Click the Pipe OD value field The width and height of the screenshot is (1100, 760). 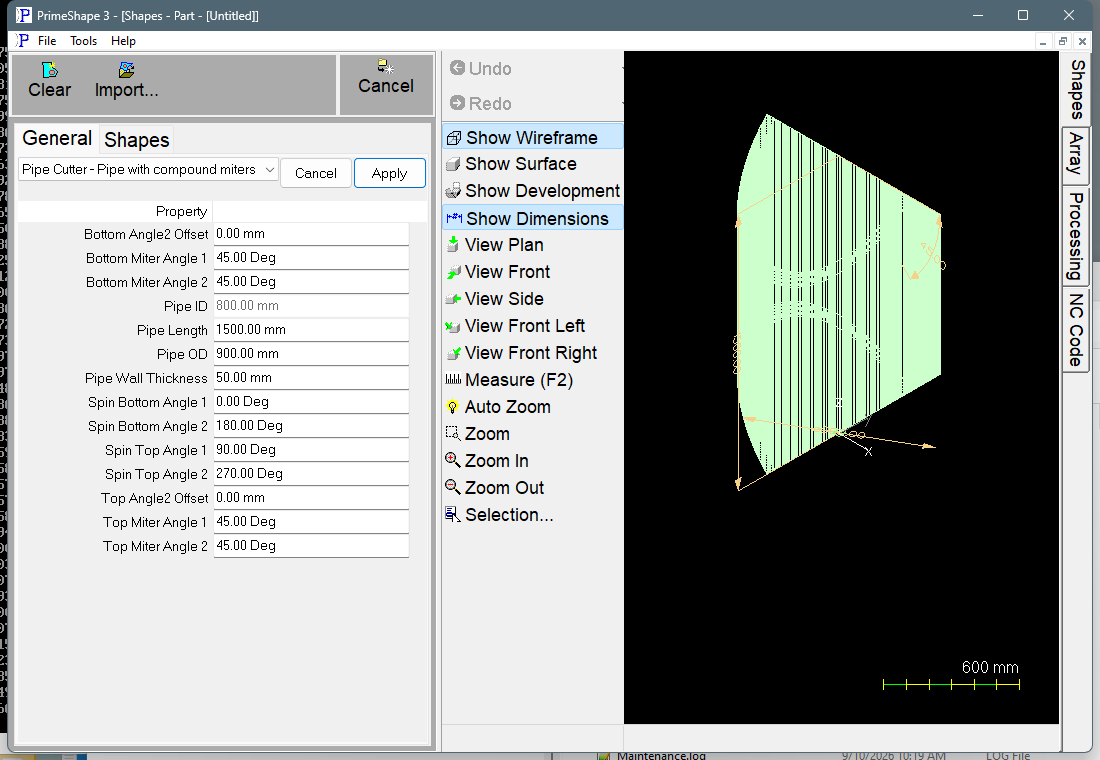tap(311, 354)
